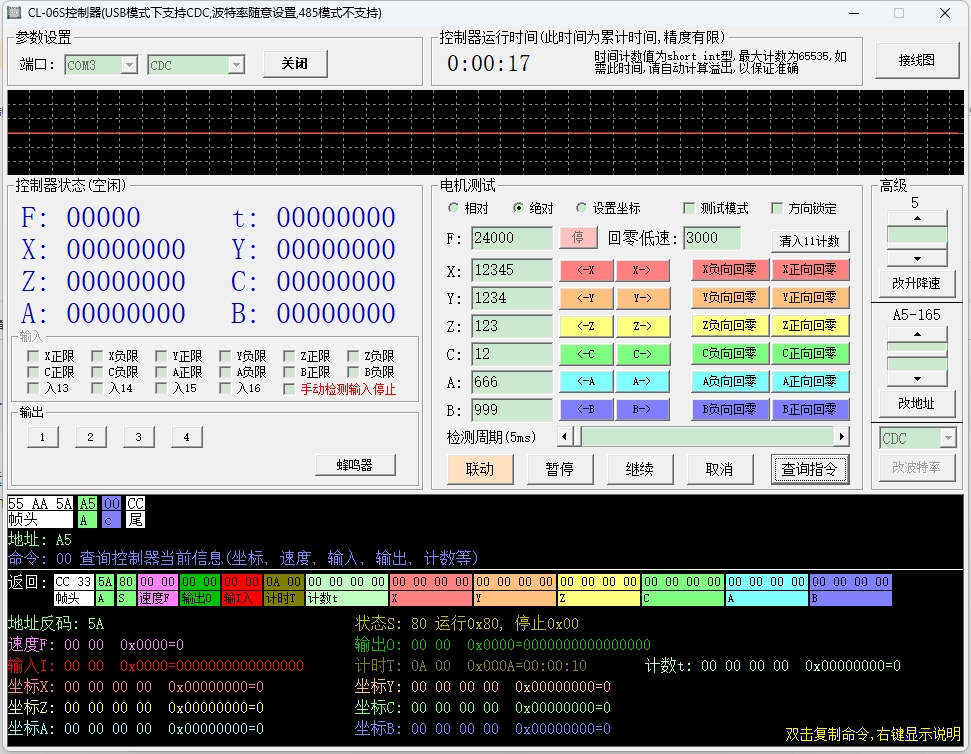The width and height of the screenshot is (971, 754).
Task: Open the COM3 port dropdown
Action: [129, 65]
